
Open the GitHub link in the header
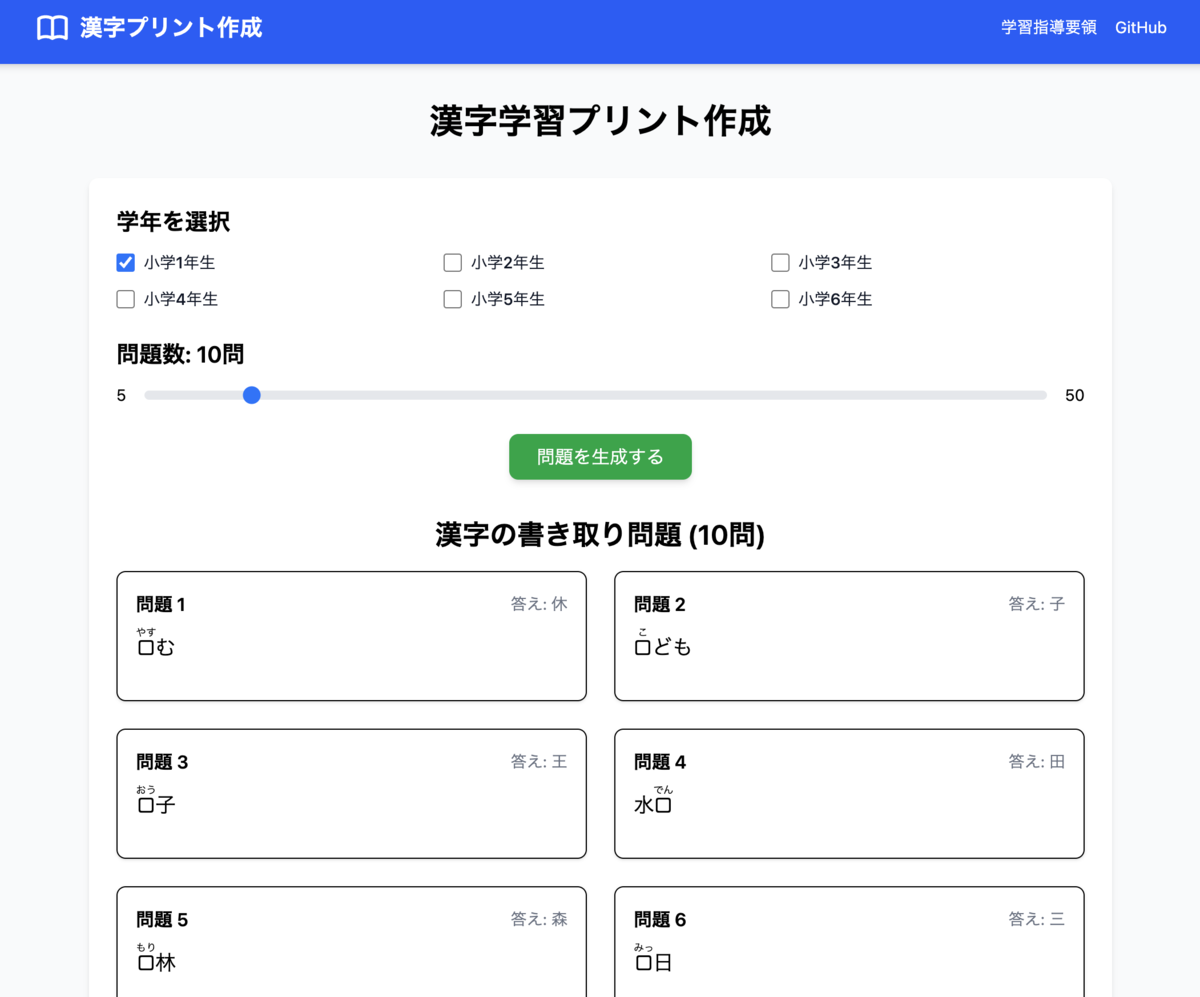point(1140,27)
